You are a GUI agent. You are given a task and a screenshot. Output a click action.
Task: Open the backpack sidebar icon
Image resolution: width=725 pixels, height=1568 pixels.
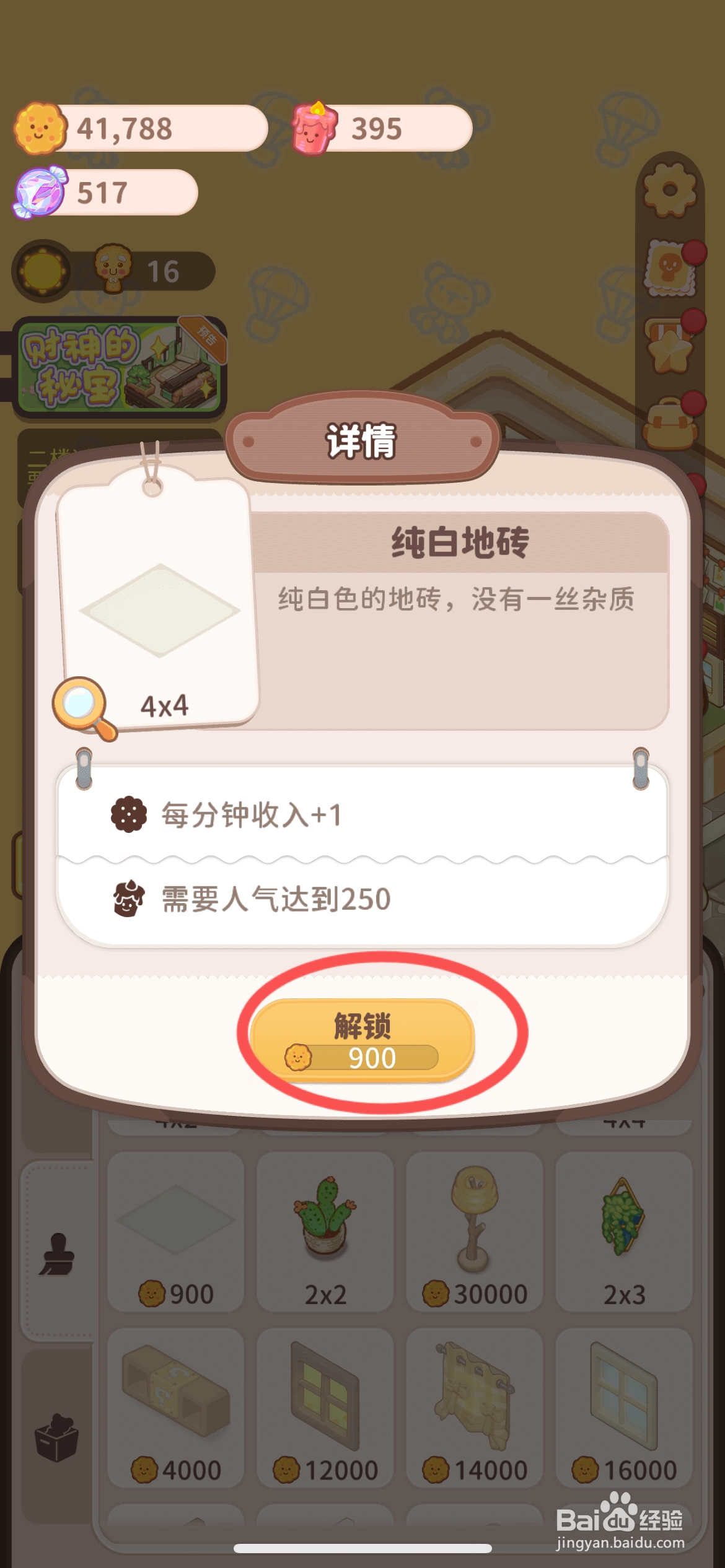point(670,424)
